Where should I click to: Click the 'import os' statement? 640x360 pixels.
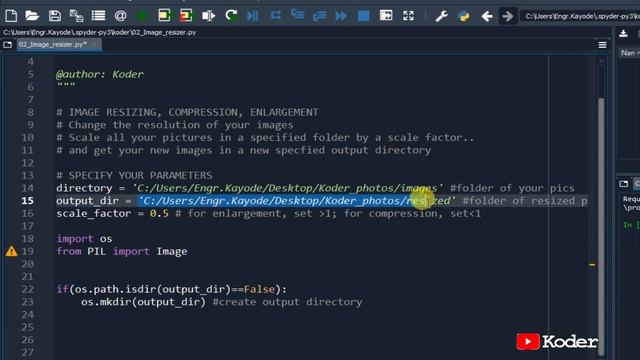click(84, 238)
